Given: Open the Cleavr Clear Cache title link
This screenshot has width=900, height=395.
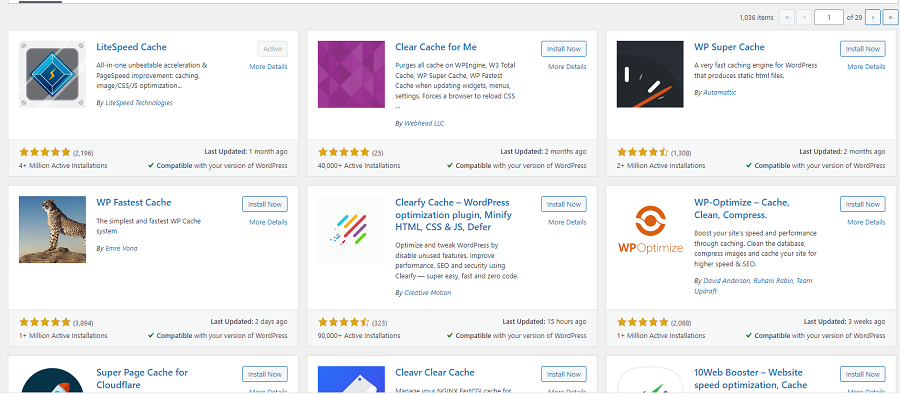Looking at the screenshot, I should [435, 373].
